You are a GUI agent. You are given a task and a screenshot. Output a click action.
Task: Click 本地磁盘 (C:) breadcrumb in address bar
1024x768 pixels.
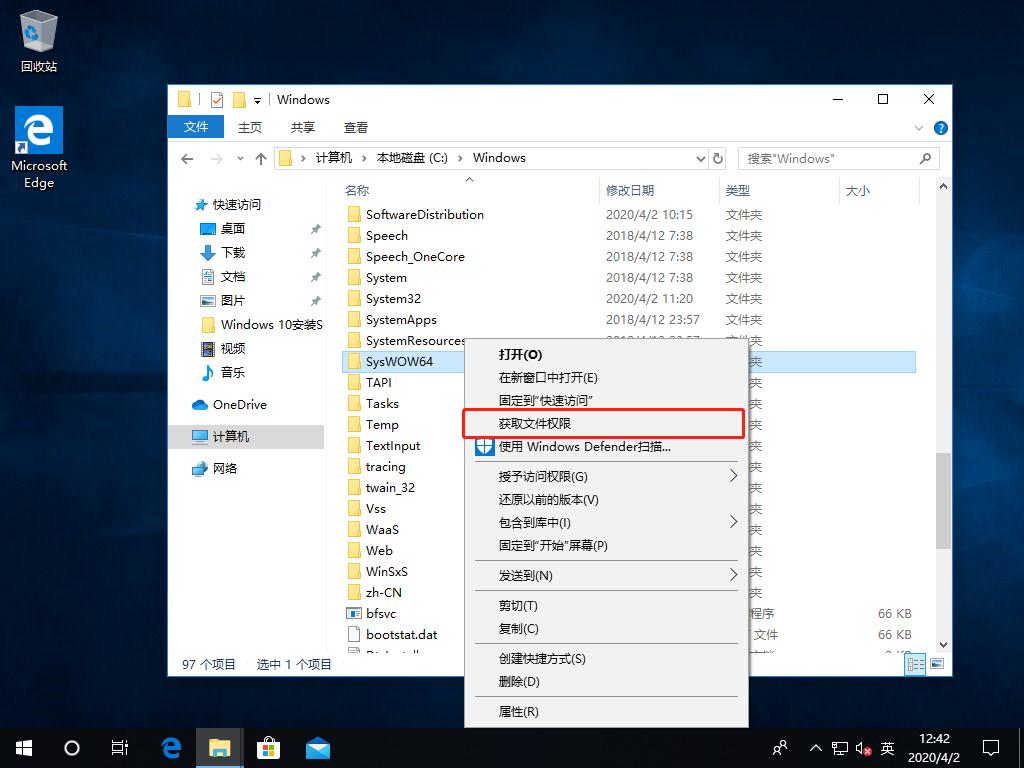pos(412,158)
